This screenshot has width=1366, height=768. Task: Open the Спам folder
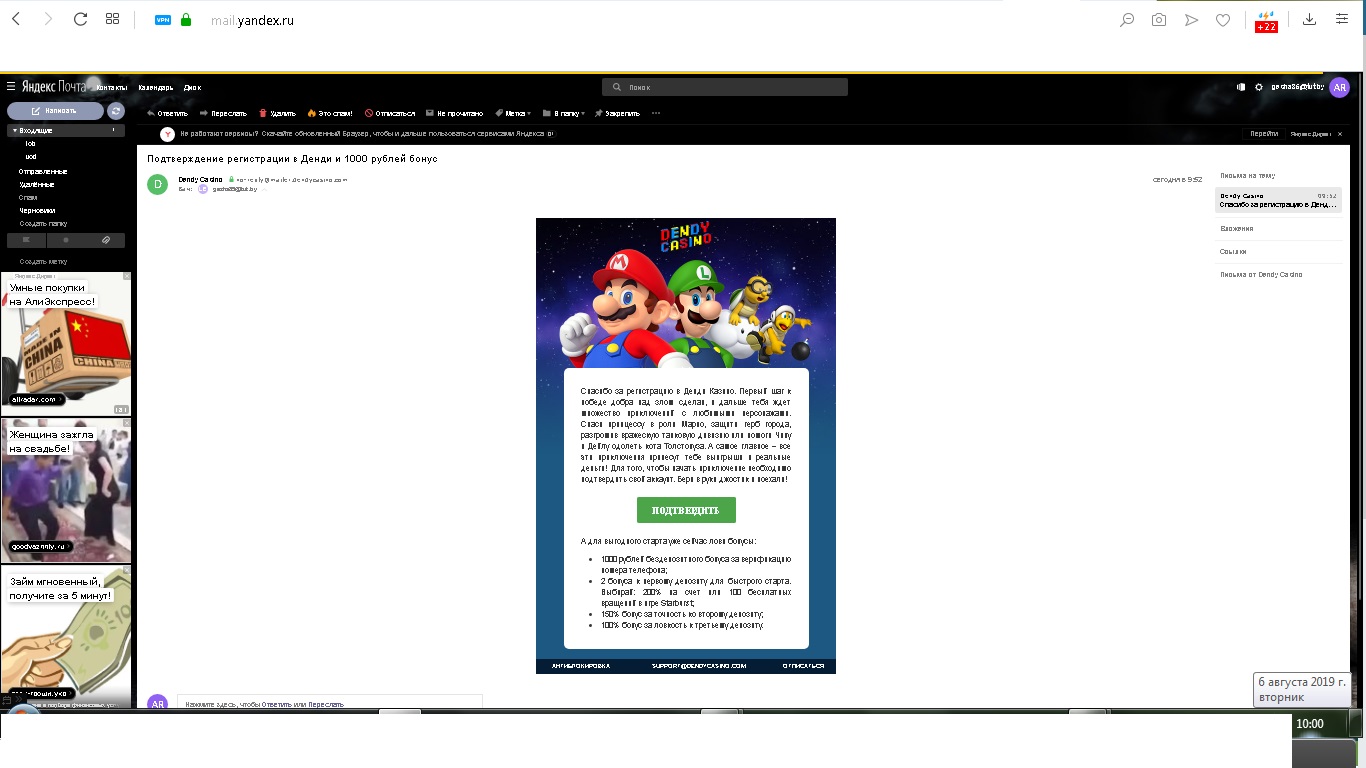pos(28,198)
